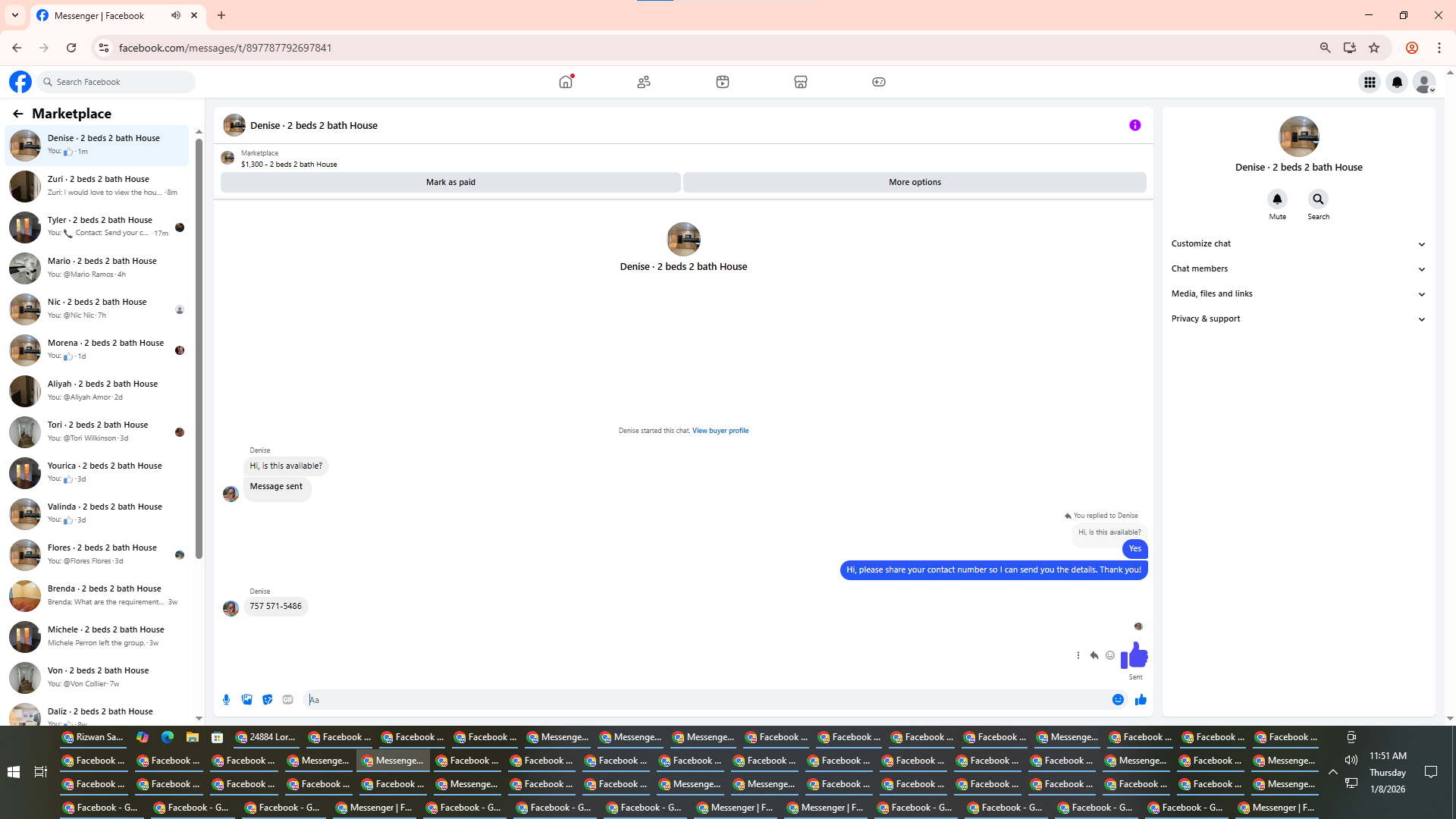
Task: React to the sent thumbs-up message
Action: pos(1110,655)
